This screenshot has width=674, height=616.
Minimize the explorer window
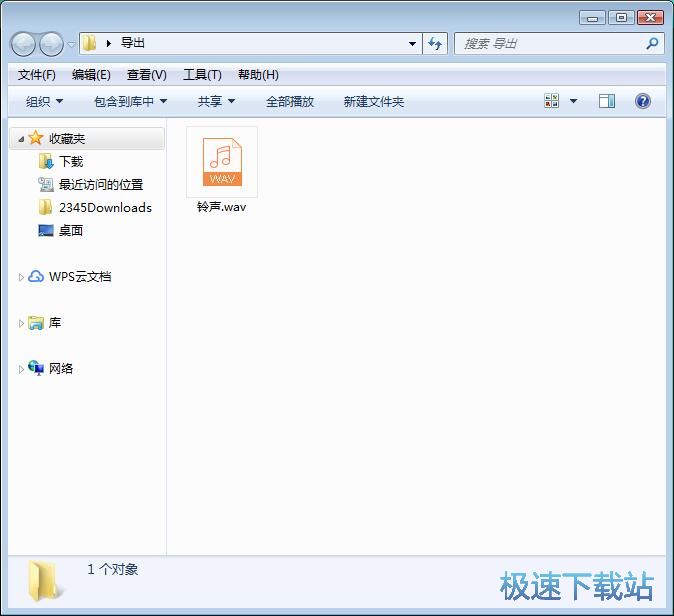click(x=592, y=18)
